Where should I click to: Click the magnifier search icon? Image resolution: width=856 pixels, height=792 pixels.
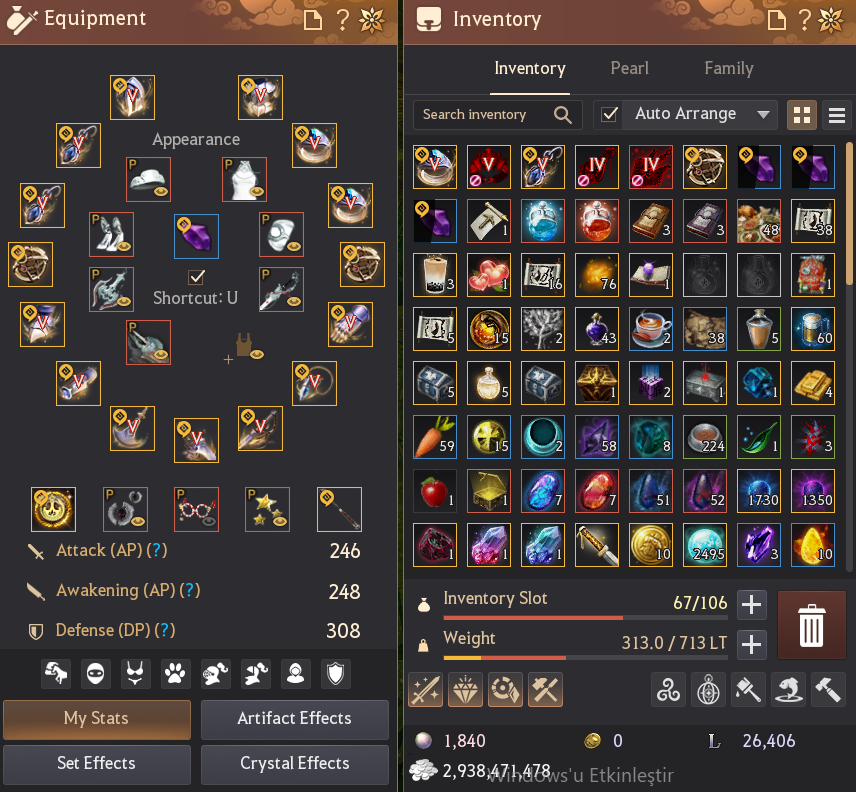(x=563, y=115)
